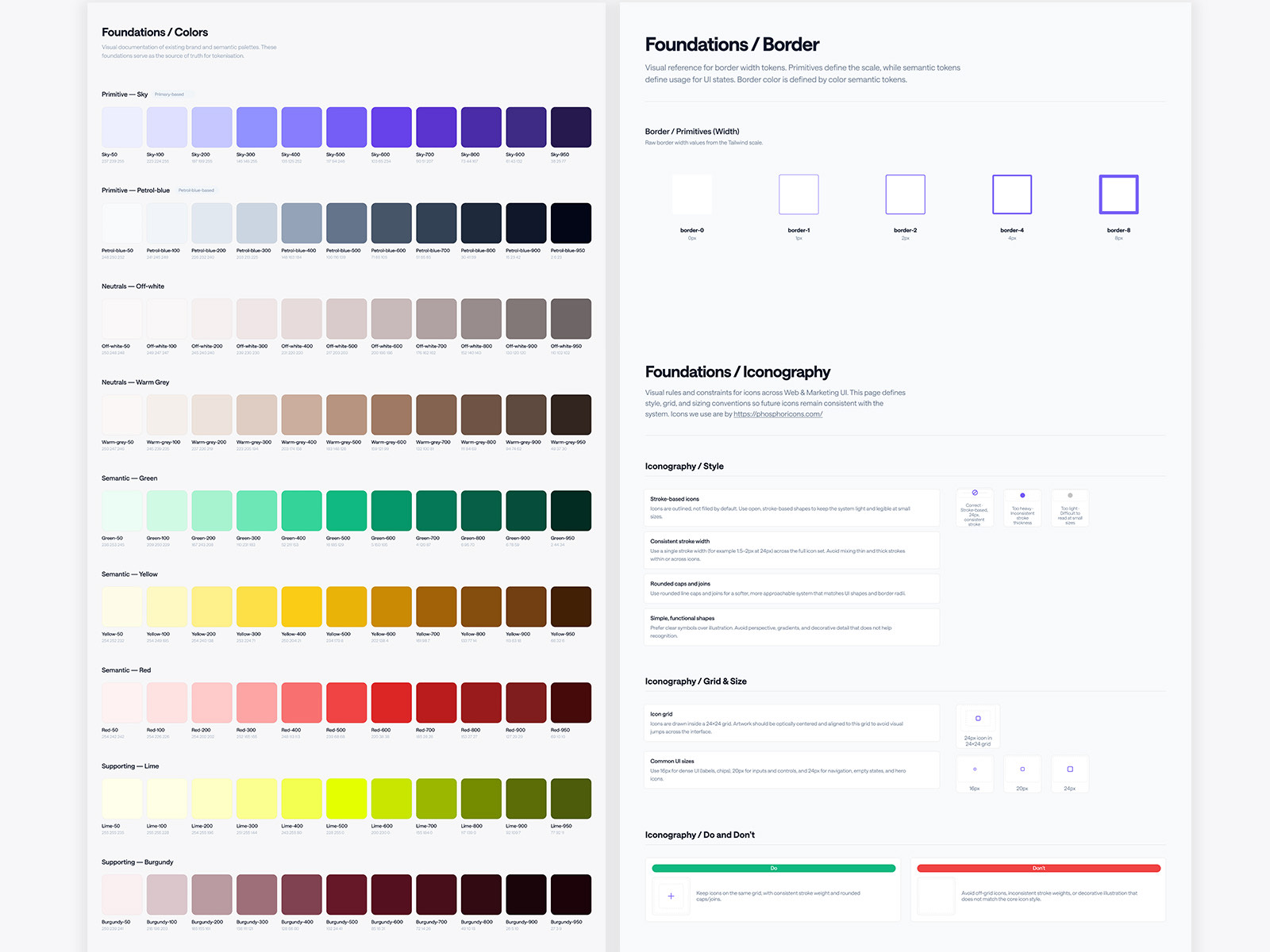Image resolution: width=1270 pixels, height=952 pixels.
Task: Select the border-2 sample square
Action: [906, 194]
